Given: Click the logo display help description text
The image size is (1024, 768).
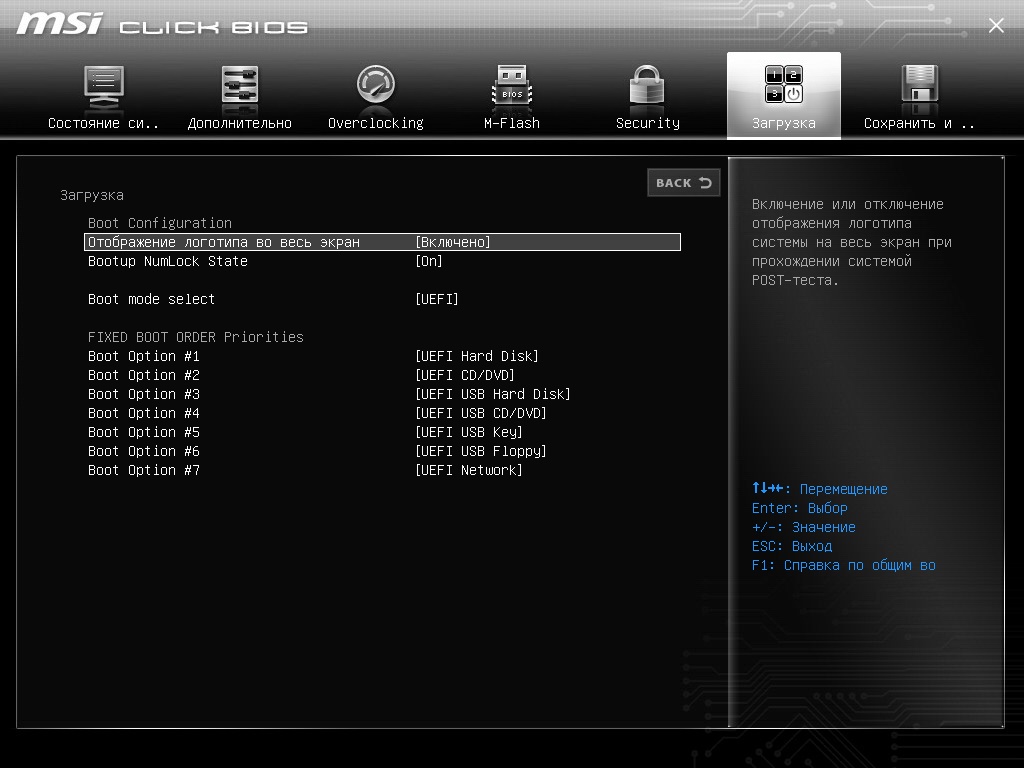Looking at the screenshot, I should click(x=852, y=242).
